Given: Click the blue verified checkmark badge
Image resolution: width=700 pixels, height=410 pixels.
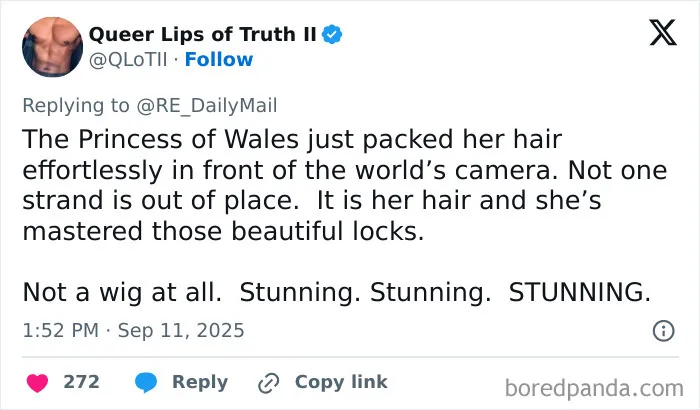Looking at the screenshot, I should (332, 34).
